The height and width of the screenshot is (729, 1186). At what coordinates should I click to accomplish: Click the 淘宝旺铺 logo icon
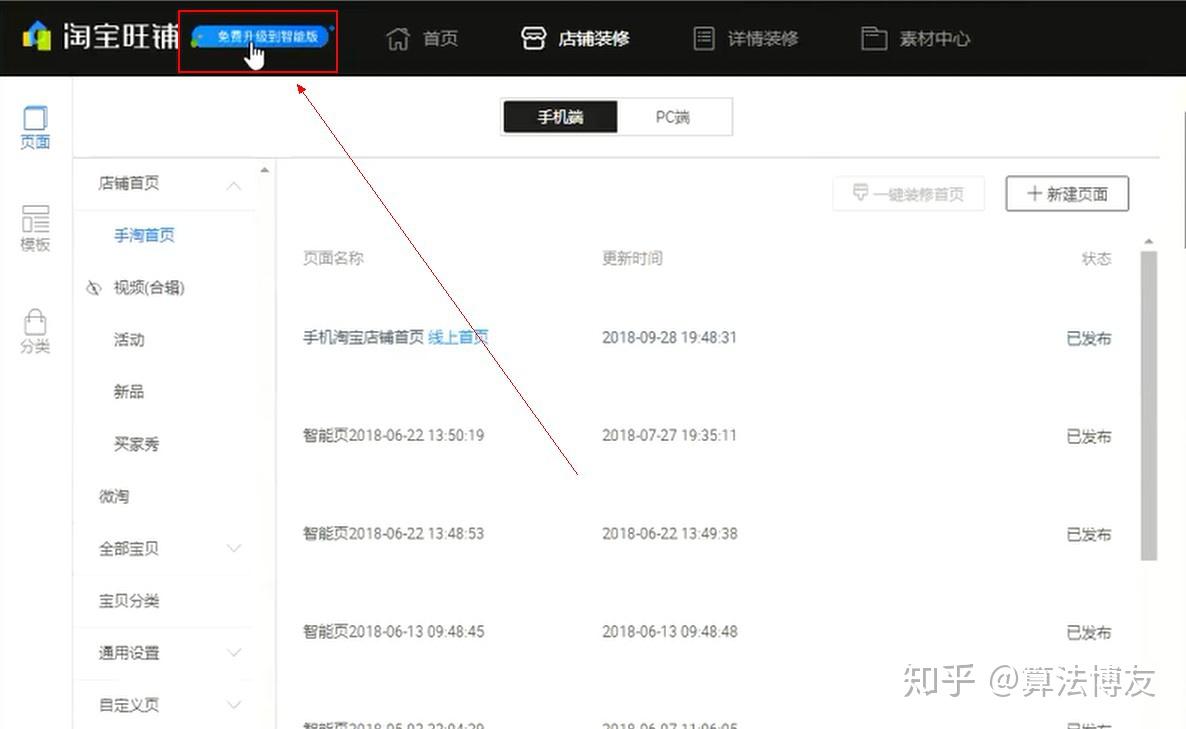[x=36, y=36]
